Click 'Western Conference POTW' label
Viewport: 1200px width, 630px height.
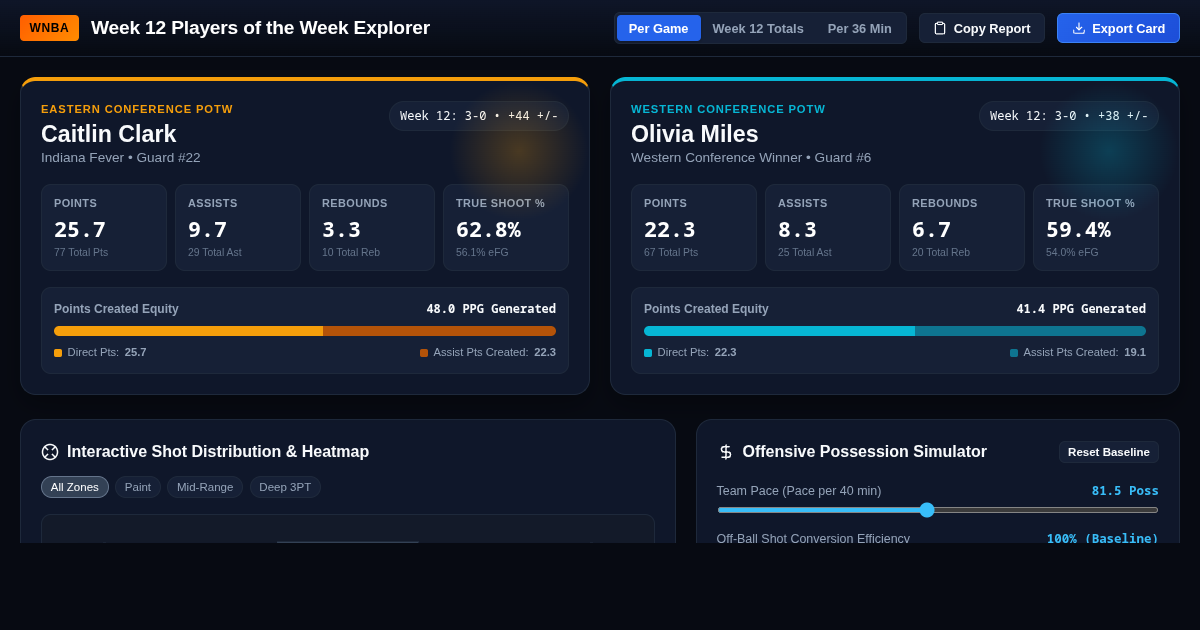tap(728, 109)
